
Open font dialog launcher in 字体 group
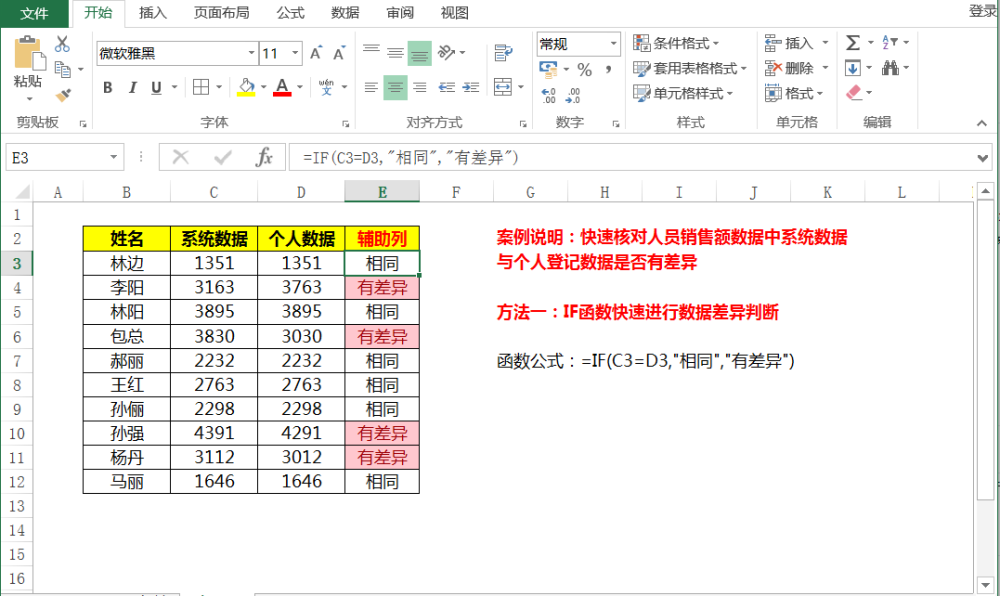(346, 124)
